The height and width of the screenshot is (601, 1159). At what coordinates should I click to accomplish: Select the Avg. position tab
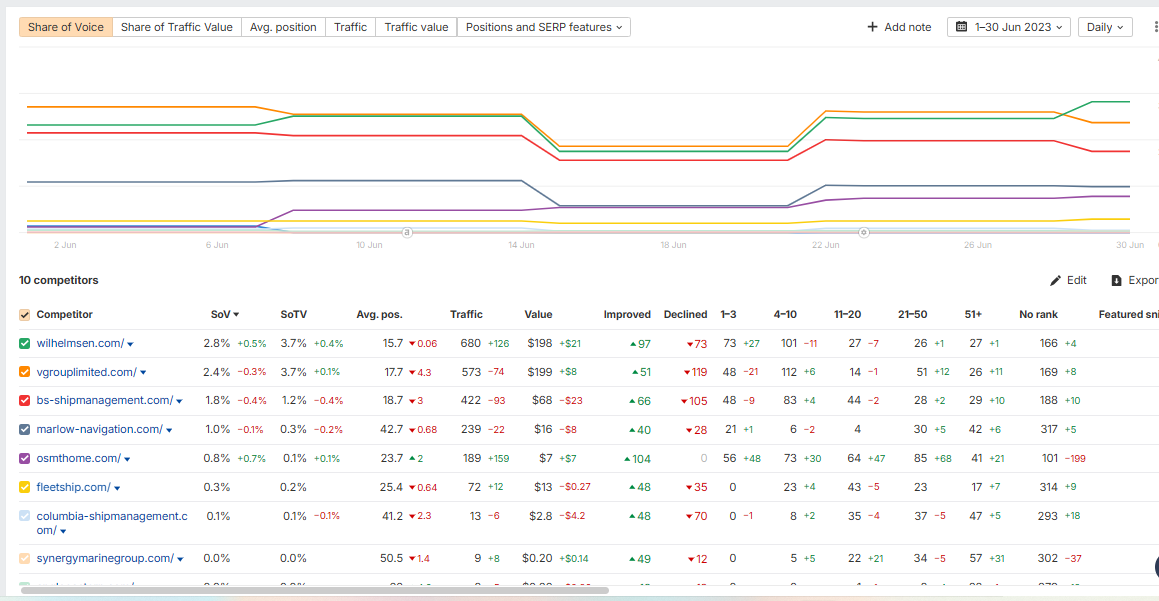[x=283, y=27]
